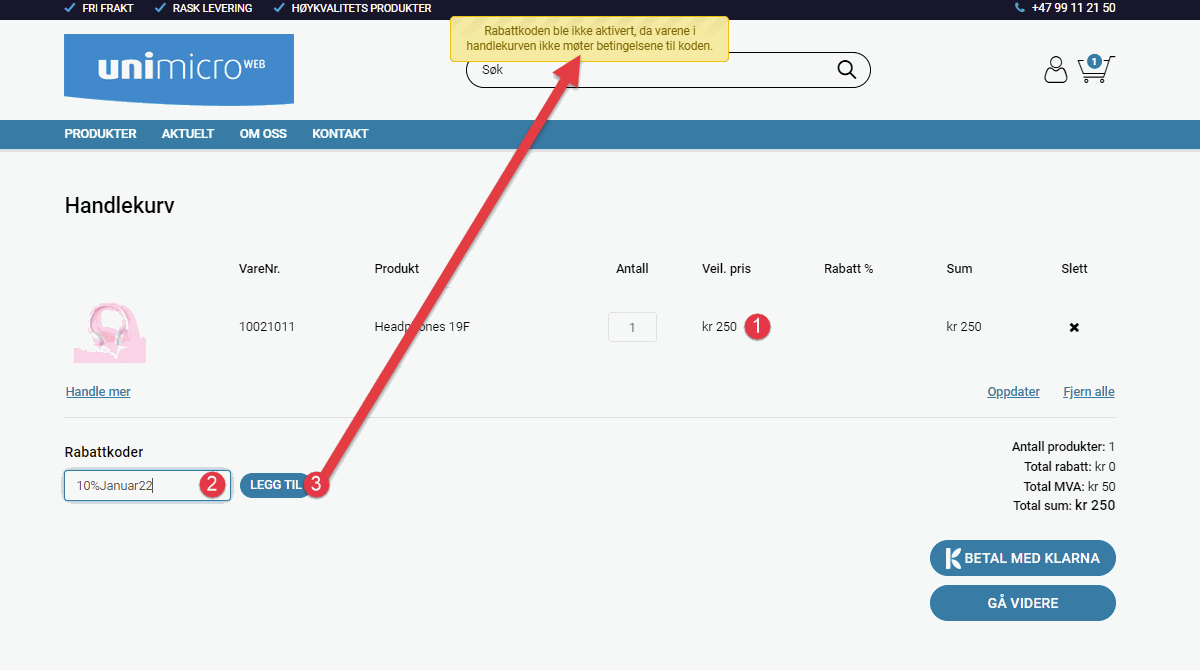Go to the Aktuelt menu item
The height and width of the screenshot is (670, 1200).
click(x=188, y=134)
